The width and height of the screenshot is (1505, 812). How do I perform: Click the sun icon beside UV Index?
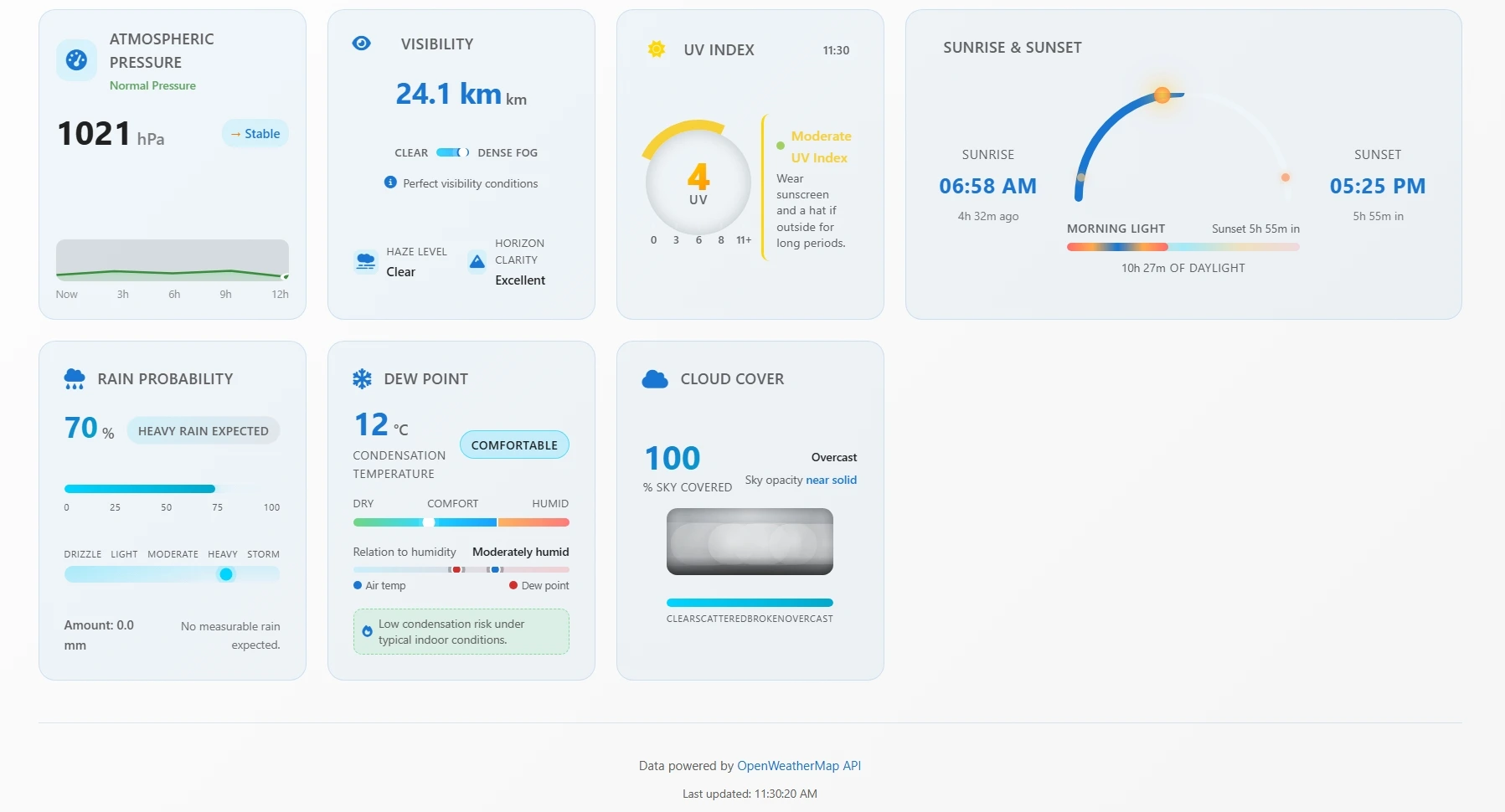(x=656, y=49)
